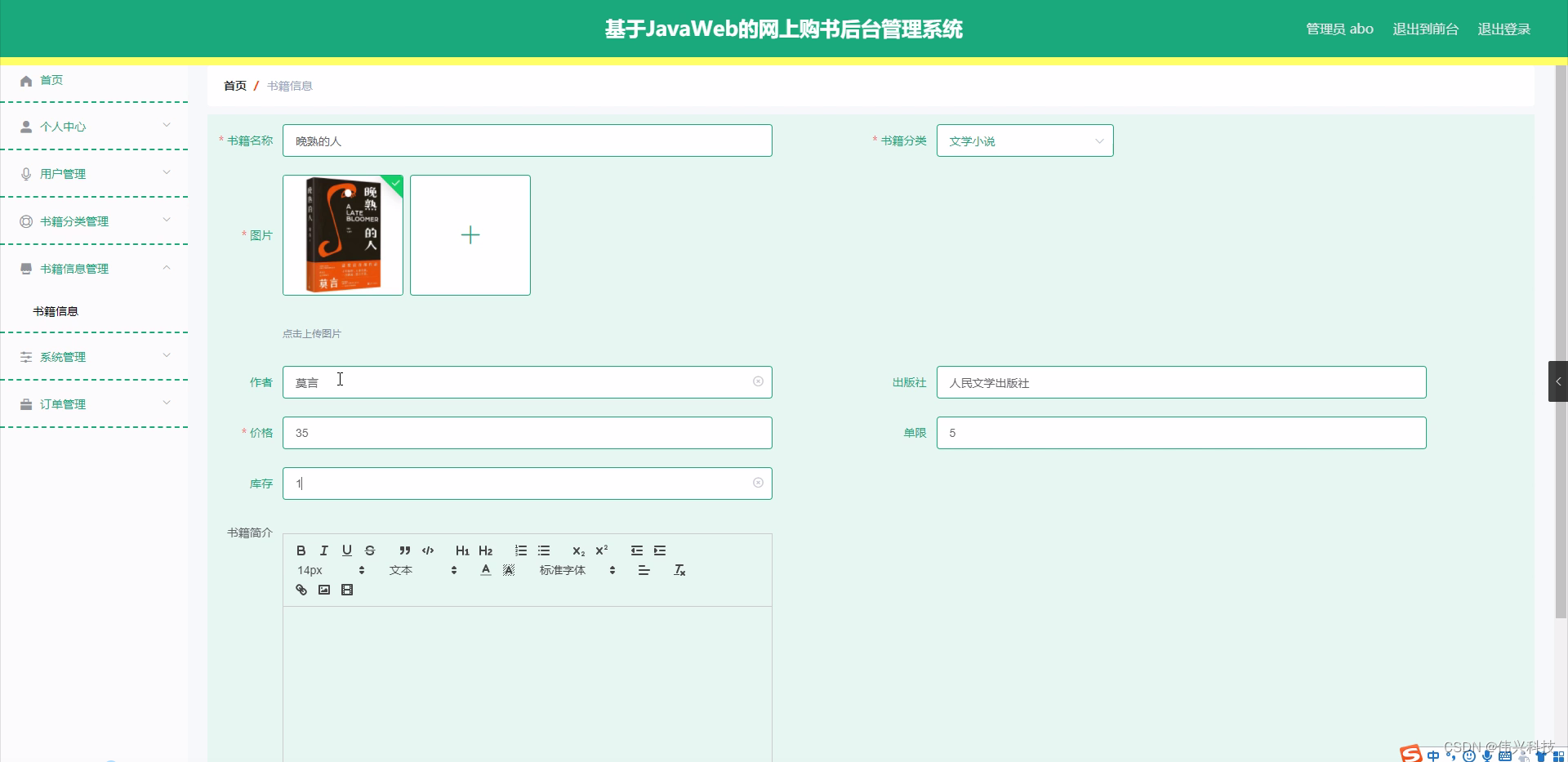
Task: Toggle underline formatting in the editor
Action: (346, 550)
